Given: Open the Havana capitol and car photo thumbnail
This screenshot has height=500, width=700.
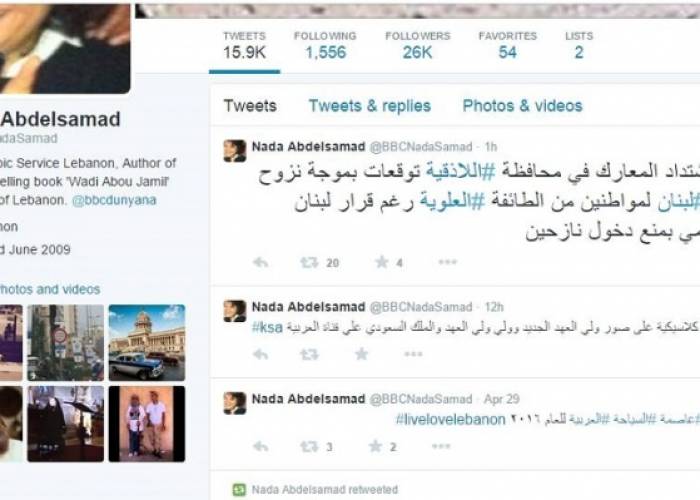Looking at the screenshot, I should (x=147, y=342).
